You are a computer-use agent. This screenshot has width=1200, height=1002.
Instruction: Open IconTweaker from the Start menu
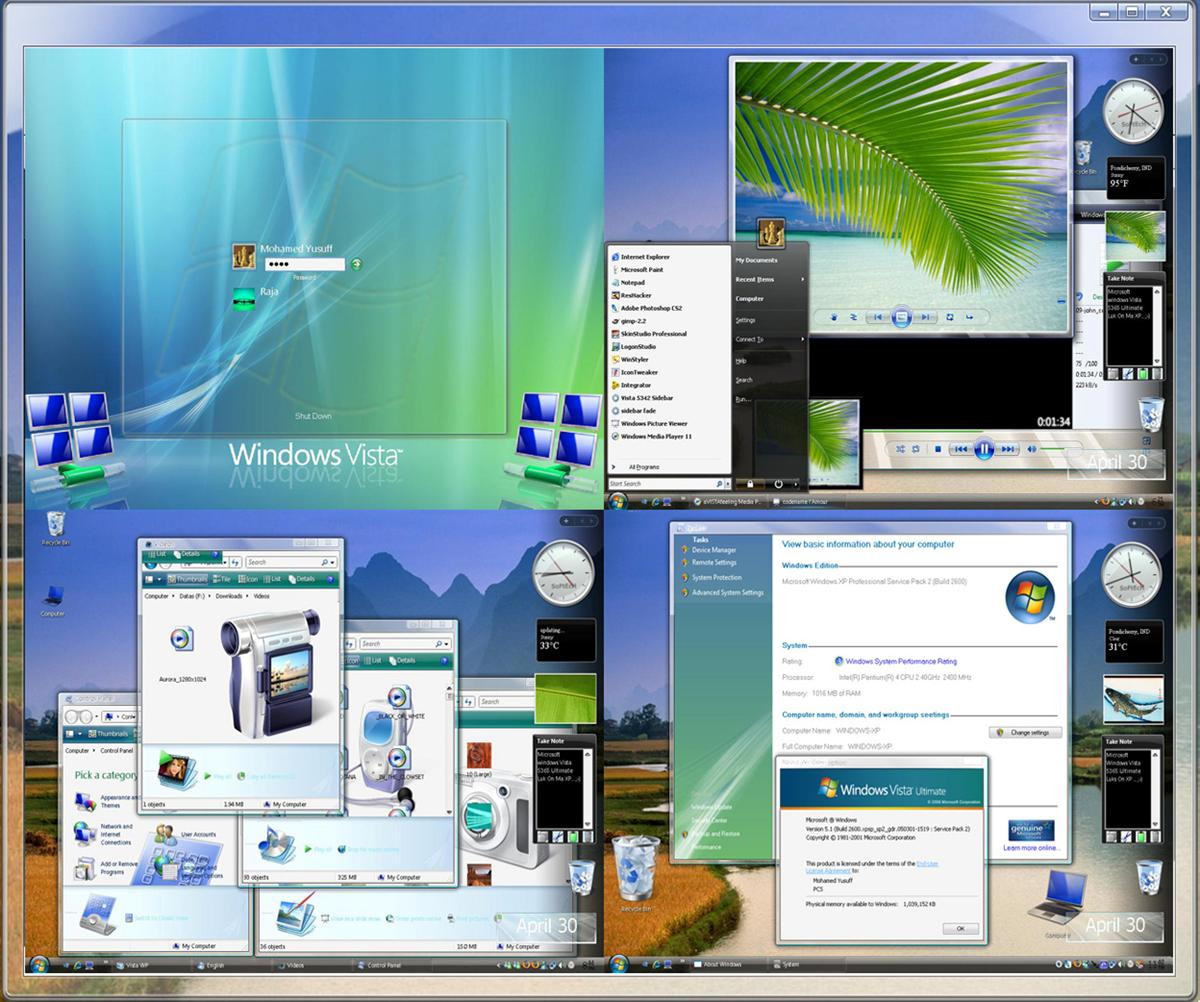coord(633,372)
